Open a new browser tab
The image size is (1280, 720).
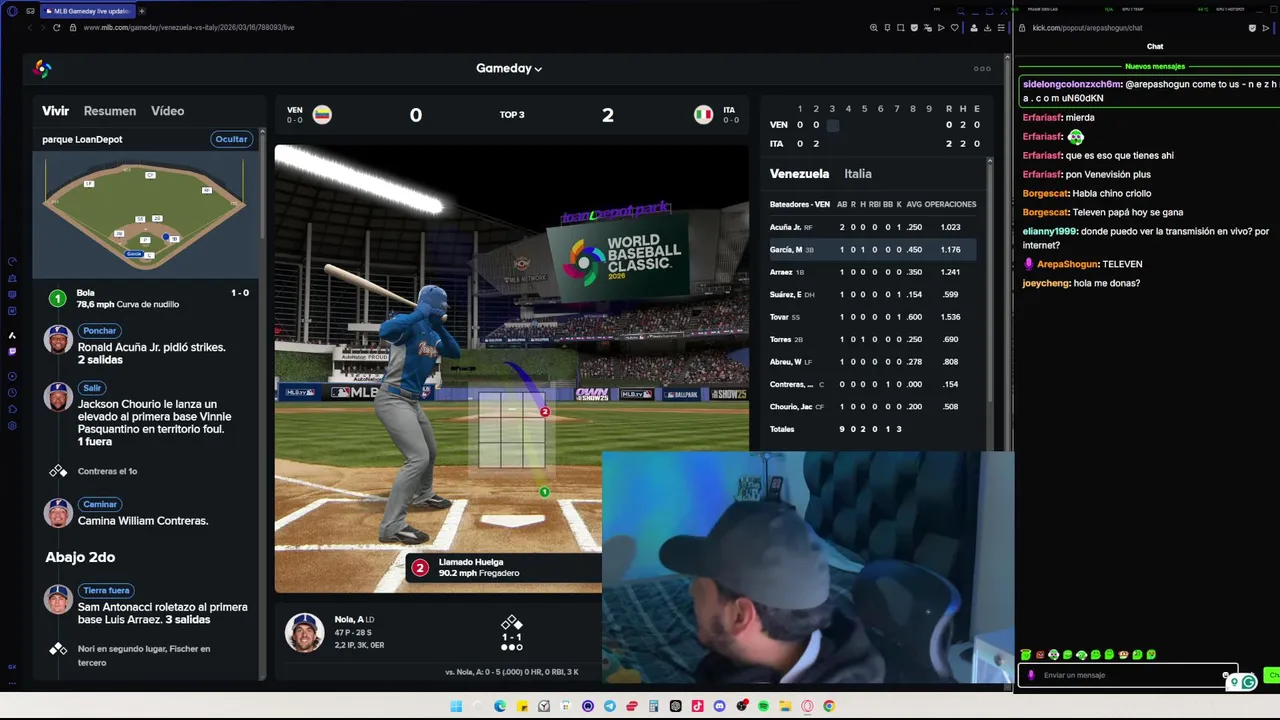pyautogui.click(x=142, y=11)
